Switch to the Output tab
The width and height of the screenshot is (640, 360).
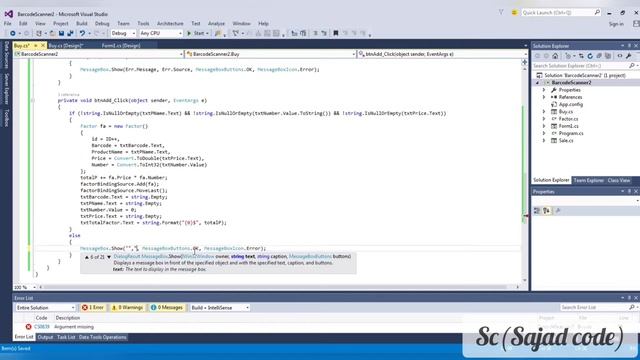(45, 337)
